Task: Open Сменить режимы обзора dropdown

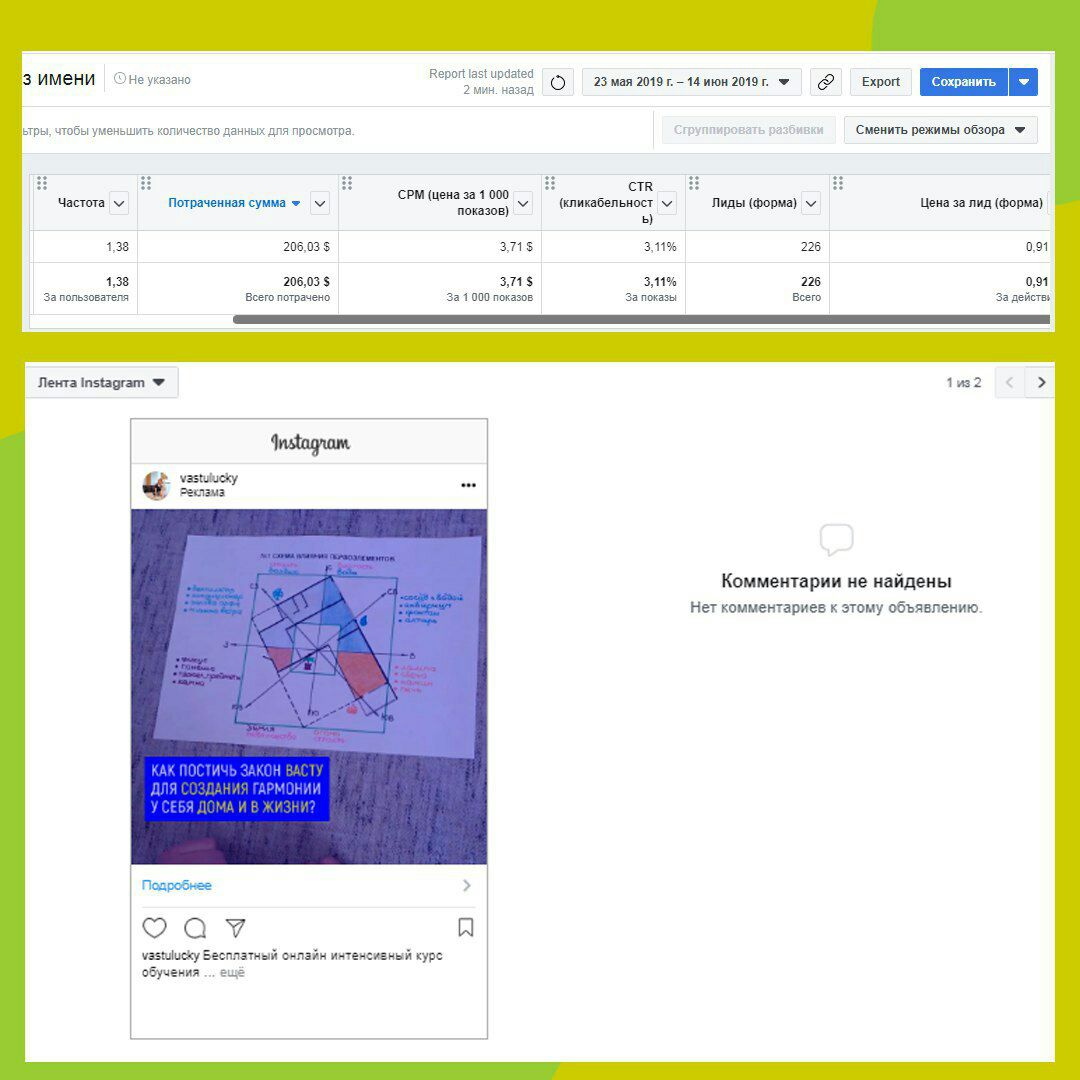Action: click(x=940, y=130)
